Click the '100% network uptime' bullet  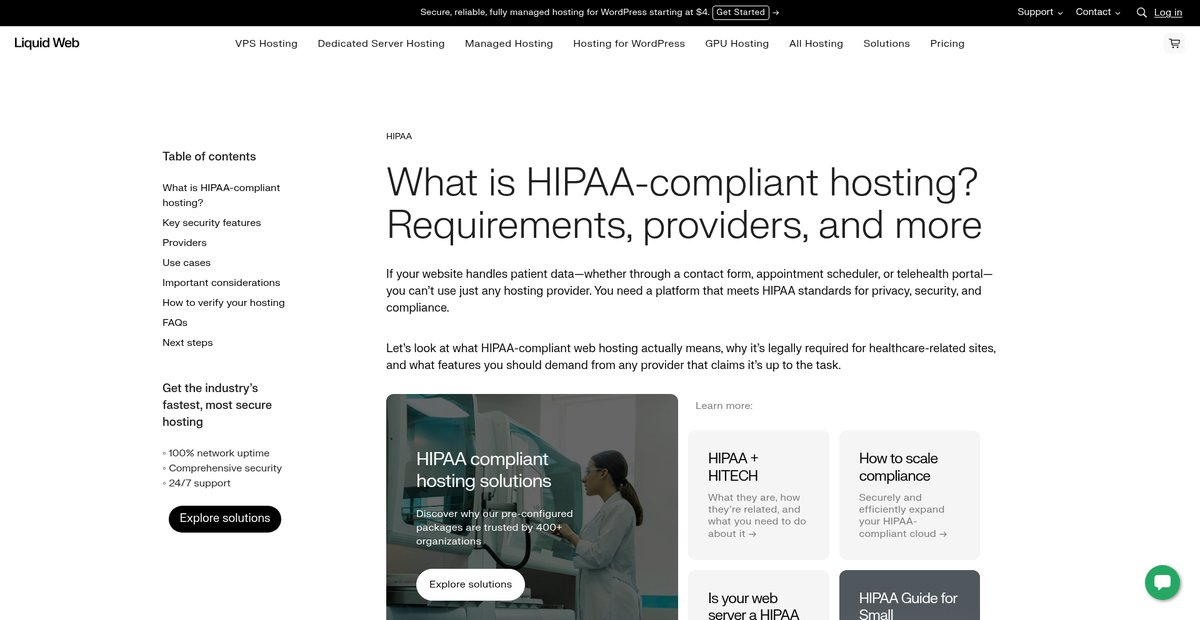click(216, 453)
